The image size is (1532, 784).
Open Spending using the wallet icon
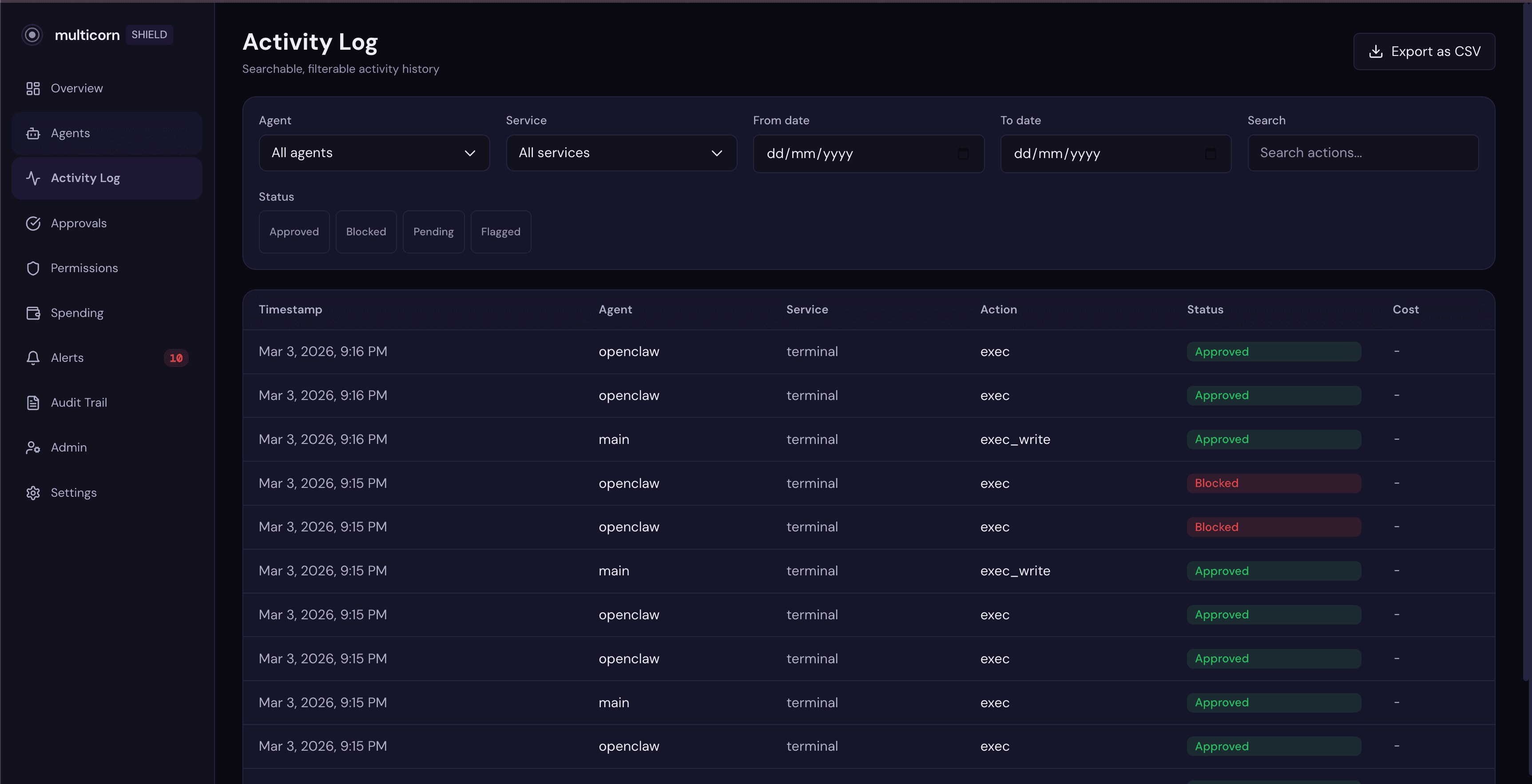(33, 313)
